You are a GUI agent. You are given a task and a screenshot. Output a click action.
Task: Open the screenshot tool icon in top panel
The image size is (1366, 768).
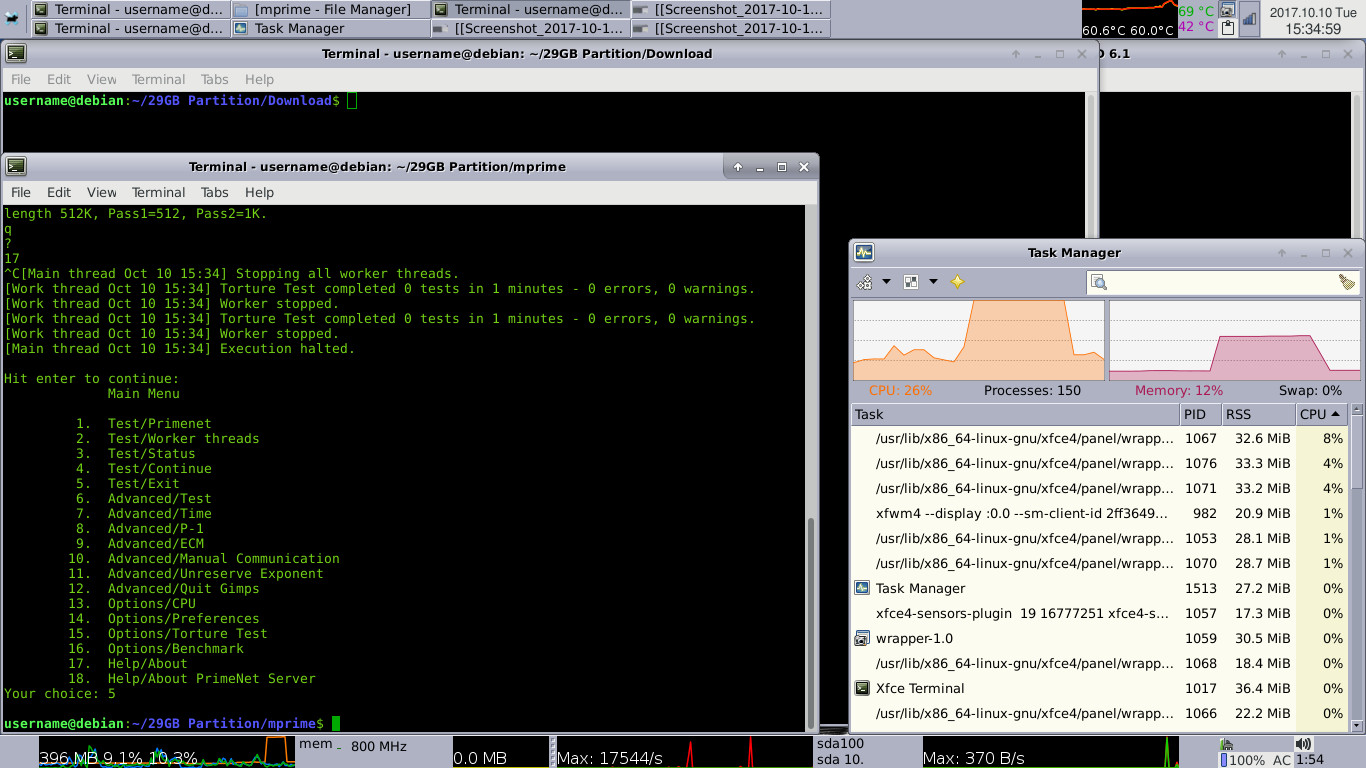coord(1227,10)
